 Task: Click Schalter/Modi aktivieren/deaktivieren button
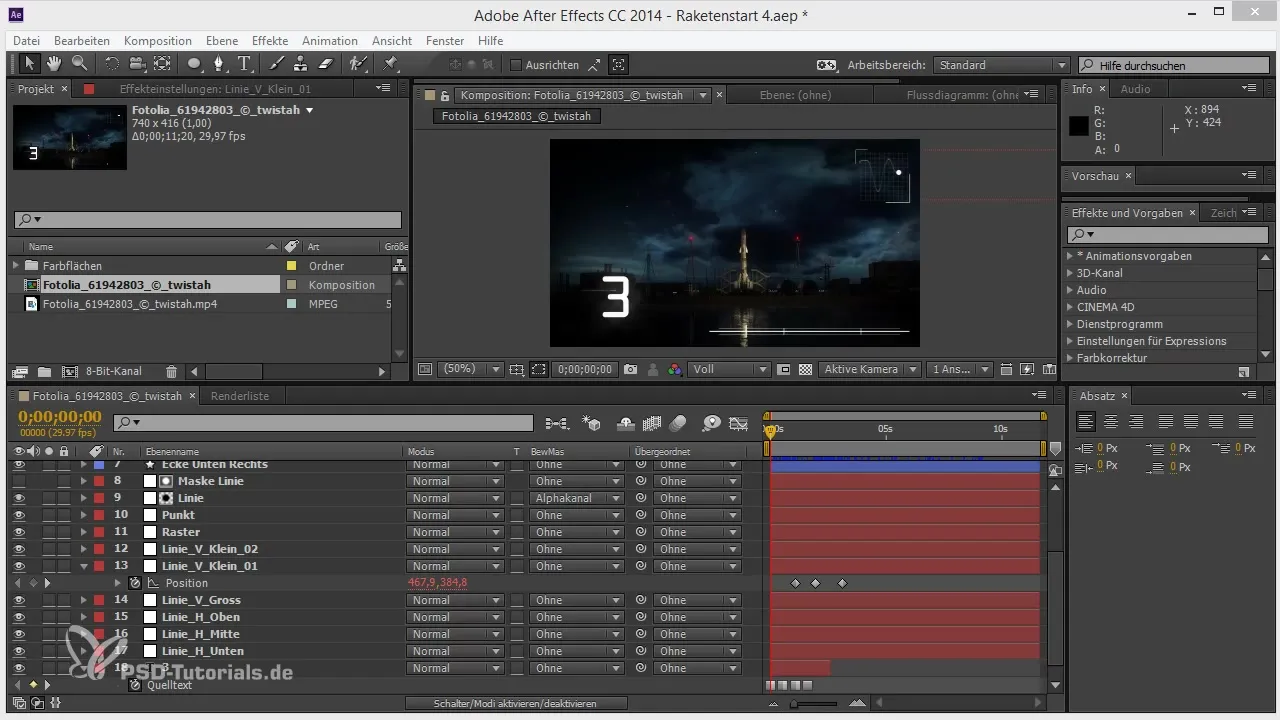click(x=516, y=704)
